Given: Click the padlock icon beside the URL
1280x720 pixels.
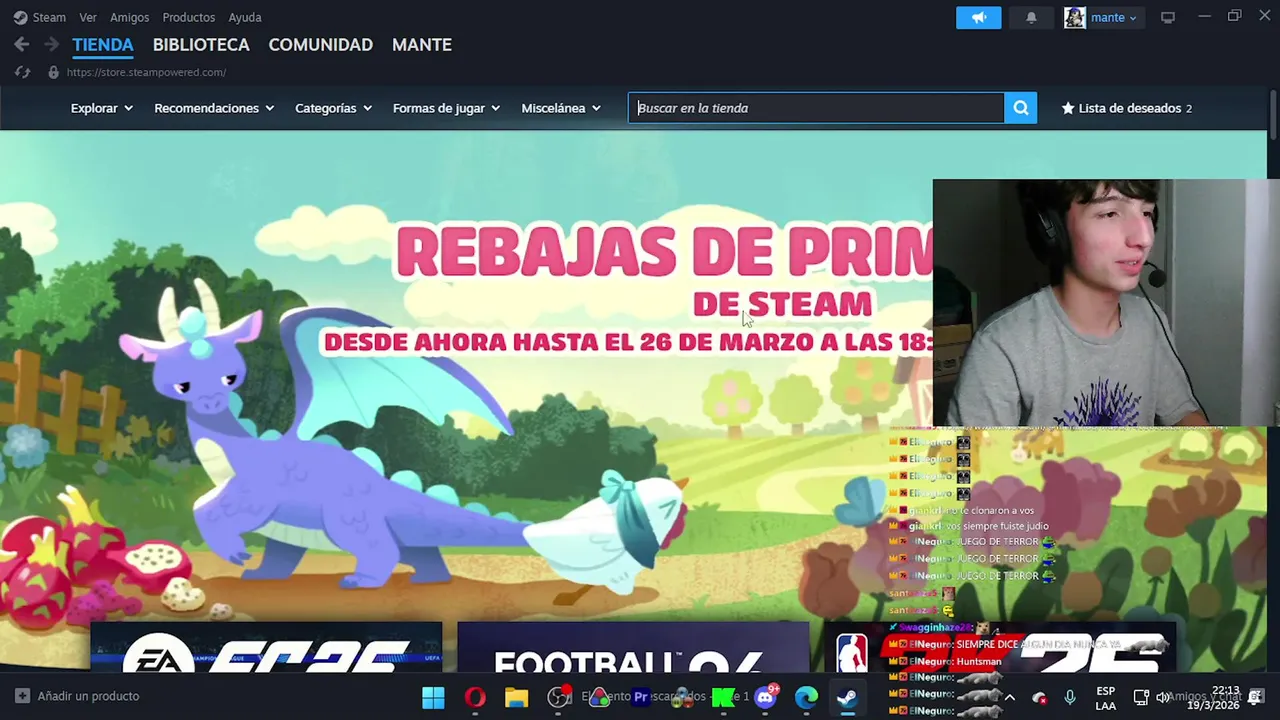Looking at the screenshot, I should click(x=53, y=72).
